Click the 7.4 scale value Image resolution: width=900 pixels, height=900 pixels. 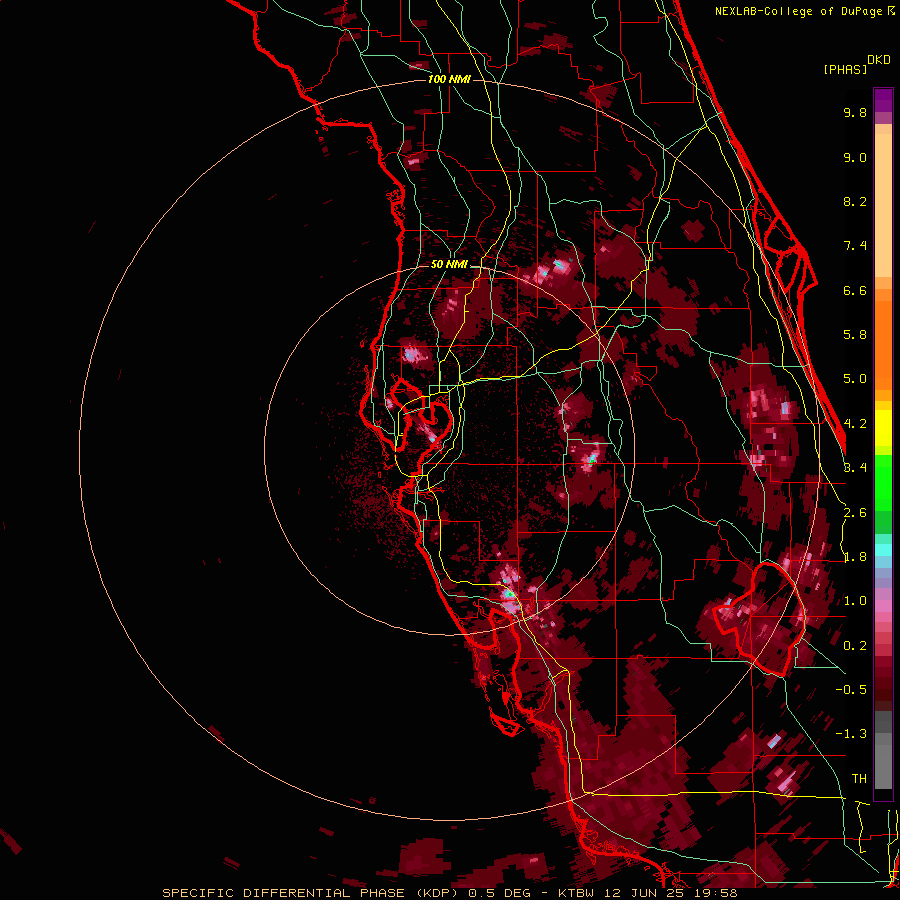[x=855, y=246]
